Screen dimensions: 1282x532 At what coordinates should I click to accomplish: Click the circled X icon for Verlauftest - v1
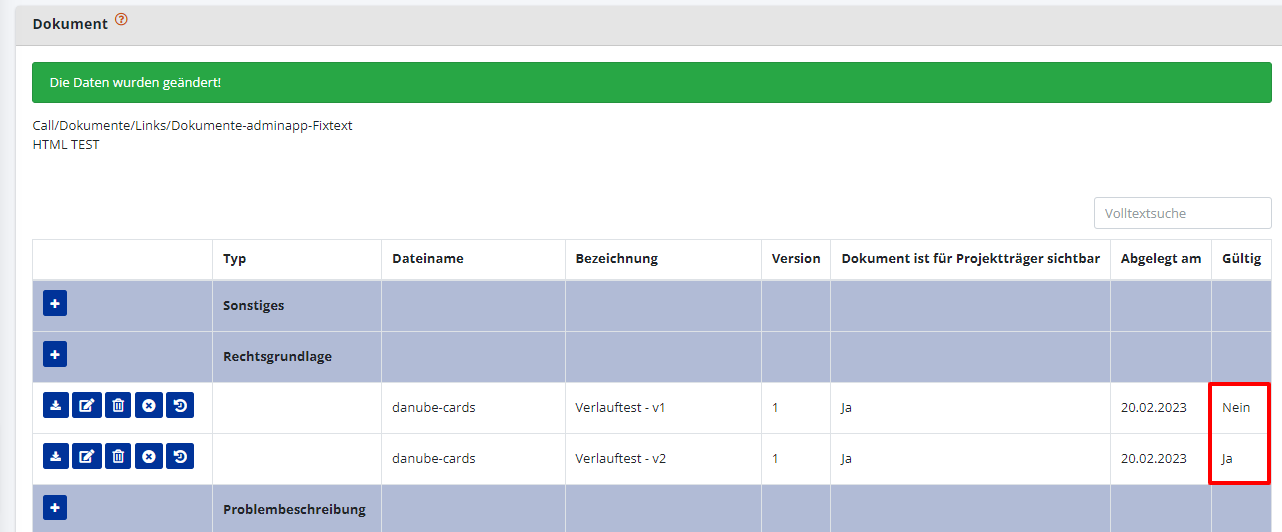149,405
